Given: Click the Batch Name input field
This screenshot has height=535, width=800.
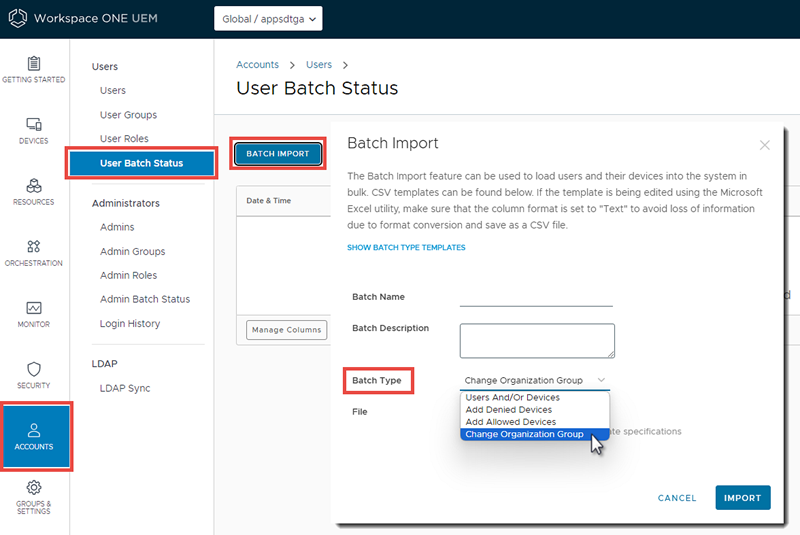Looking at the screenshot, I should [536, 298].
